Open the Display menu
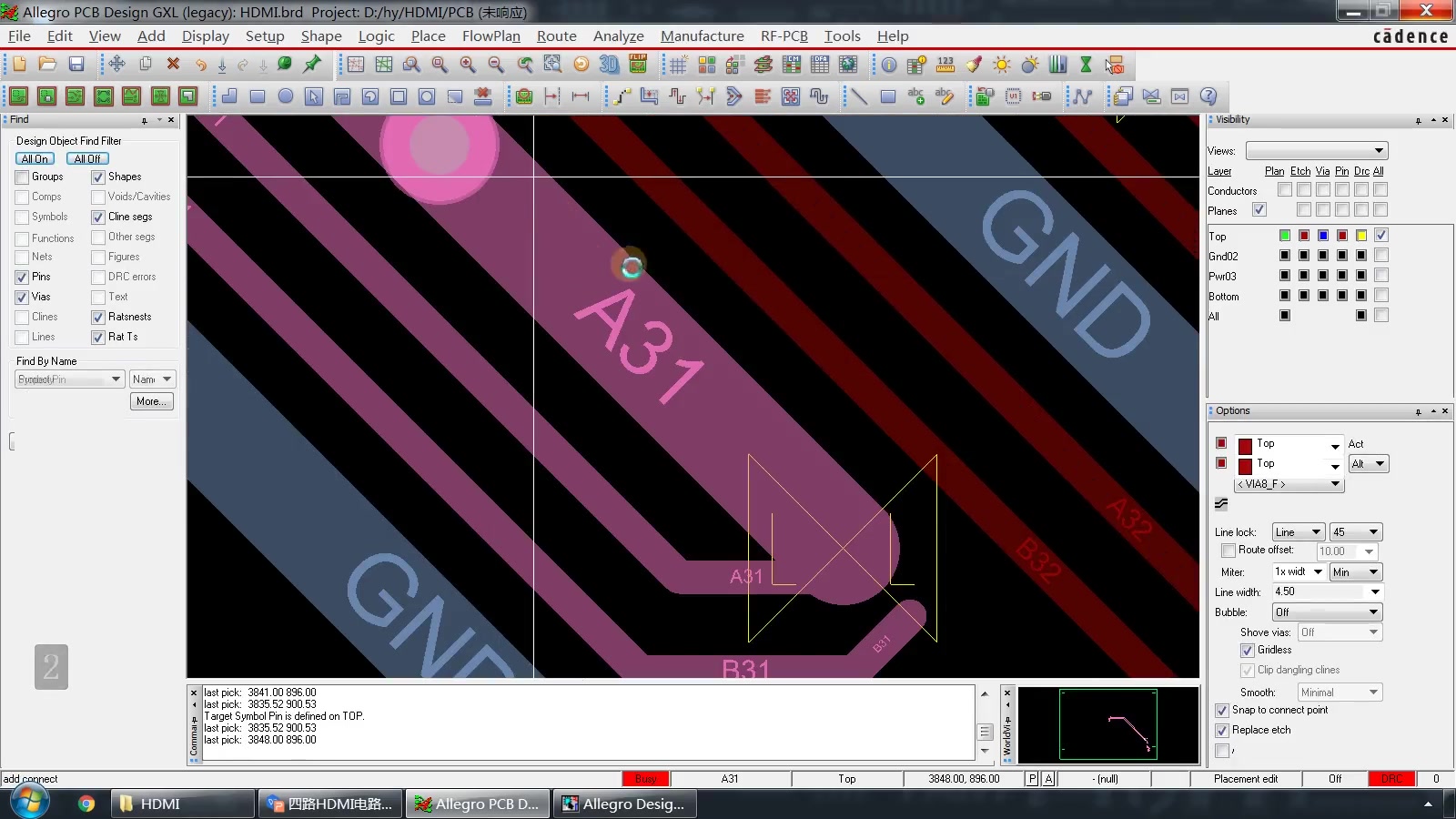The image size is (1456, 819). coord(206,36)
